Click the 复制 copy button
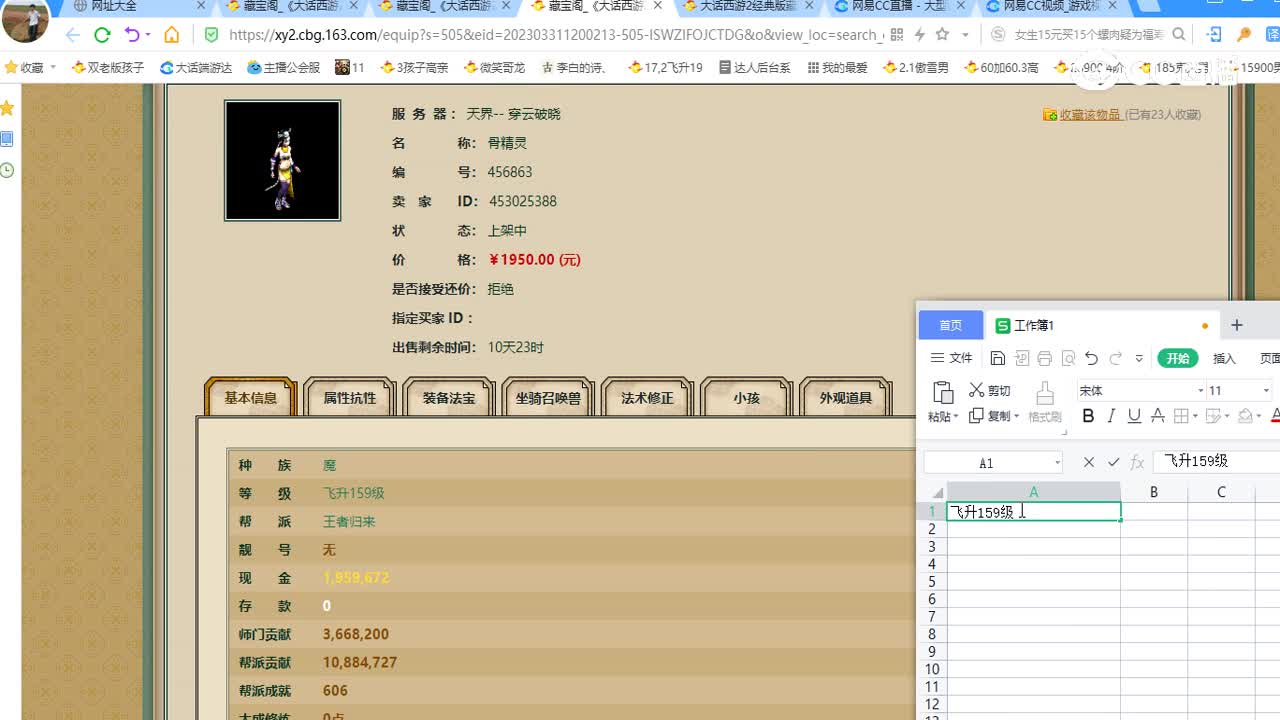Viewport: 1280px width, 720px height. click(990, 416)
